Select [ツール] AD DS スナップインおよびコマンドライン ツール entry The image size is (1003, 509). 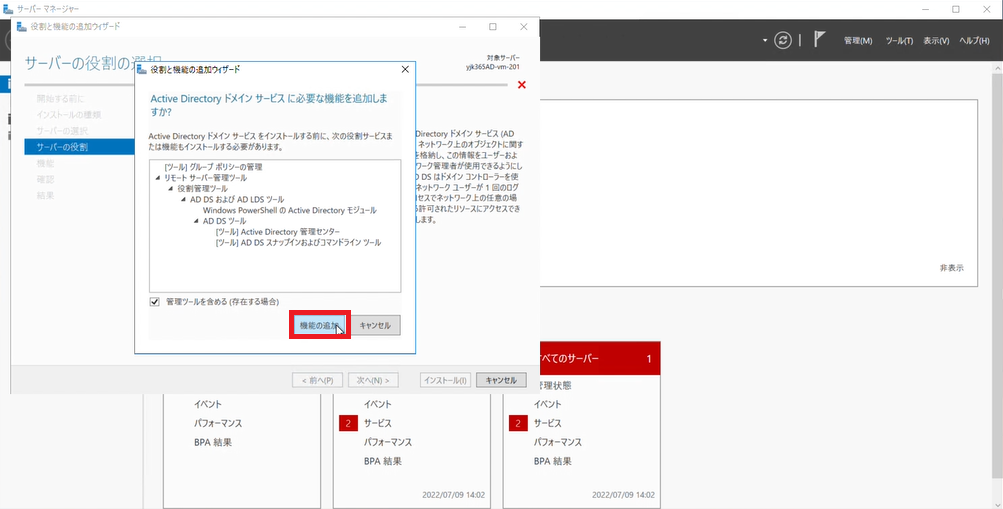pyautogui.click(x=298, y=243)
